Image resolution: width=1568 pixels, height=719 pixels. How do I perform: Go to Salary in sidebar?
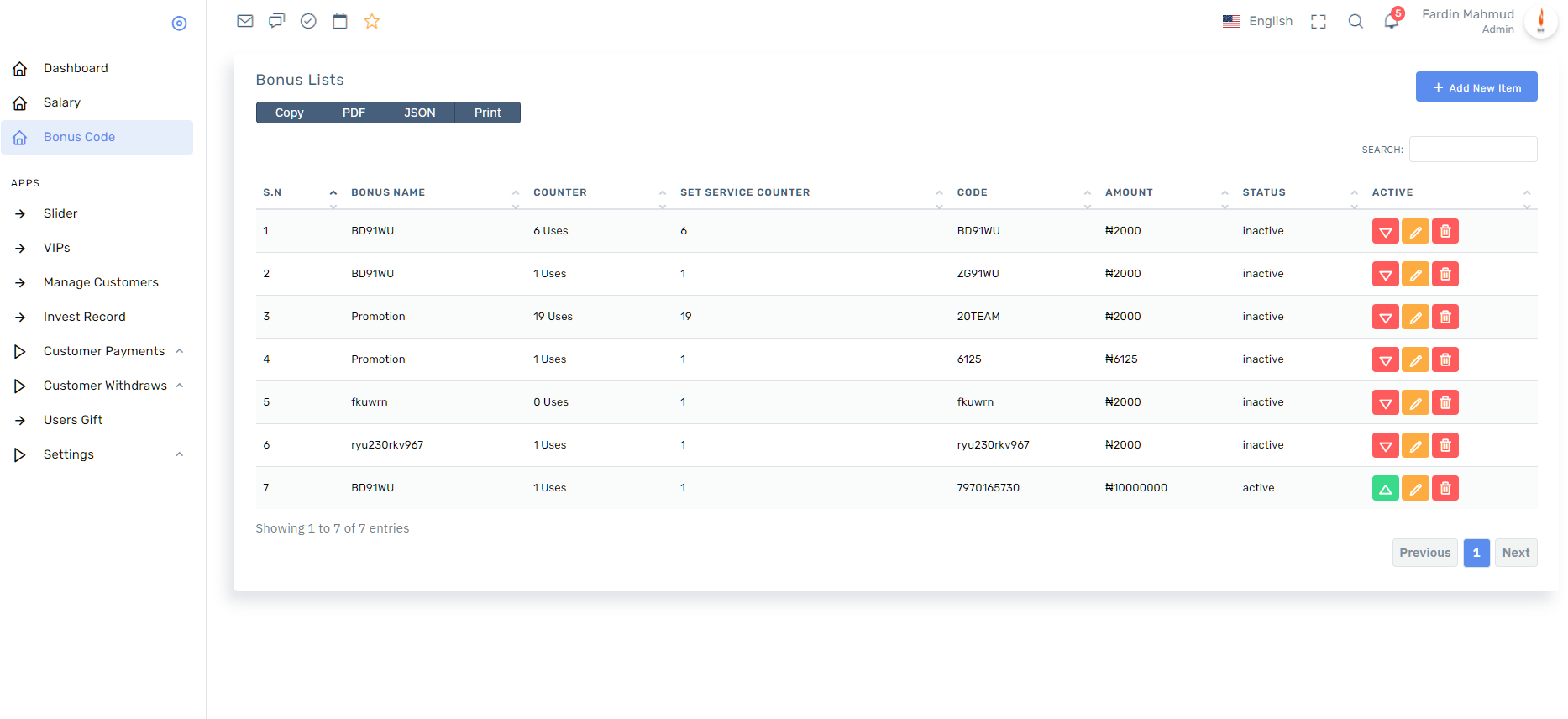pos(62,102)
